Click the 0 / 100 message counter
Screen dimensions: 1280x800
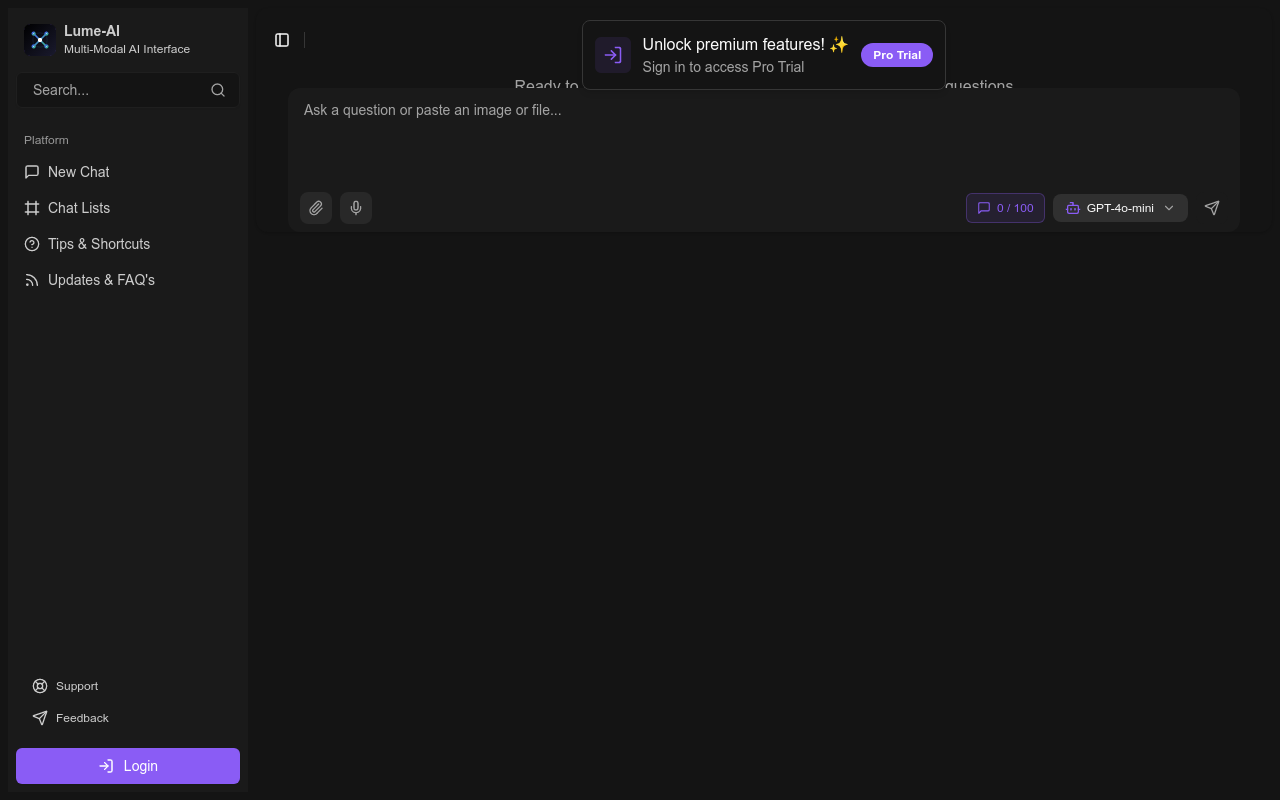point(1005,208)
